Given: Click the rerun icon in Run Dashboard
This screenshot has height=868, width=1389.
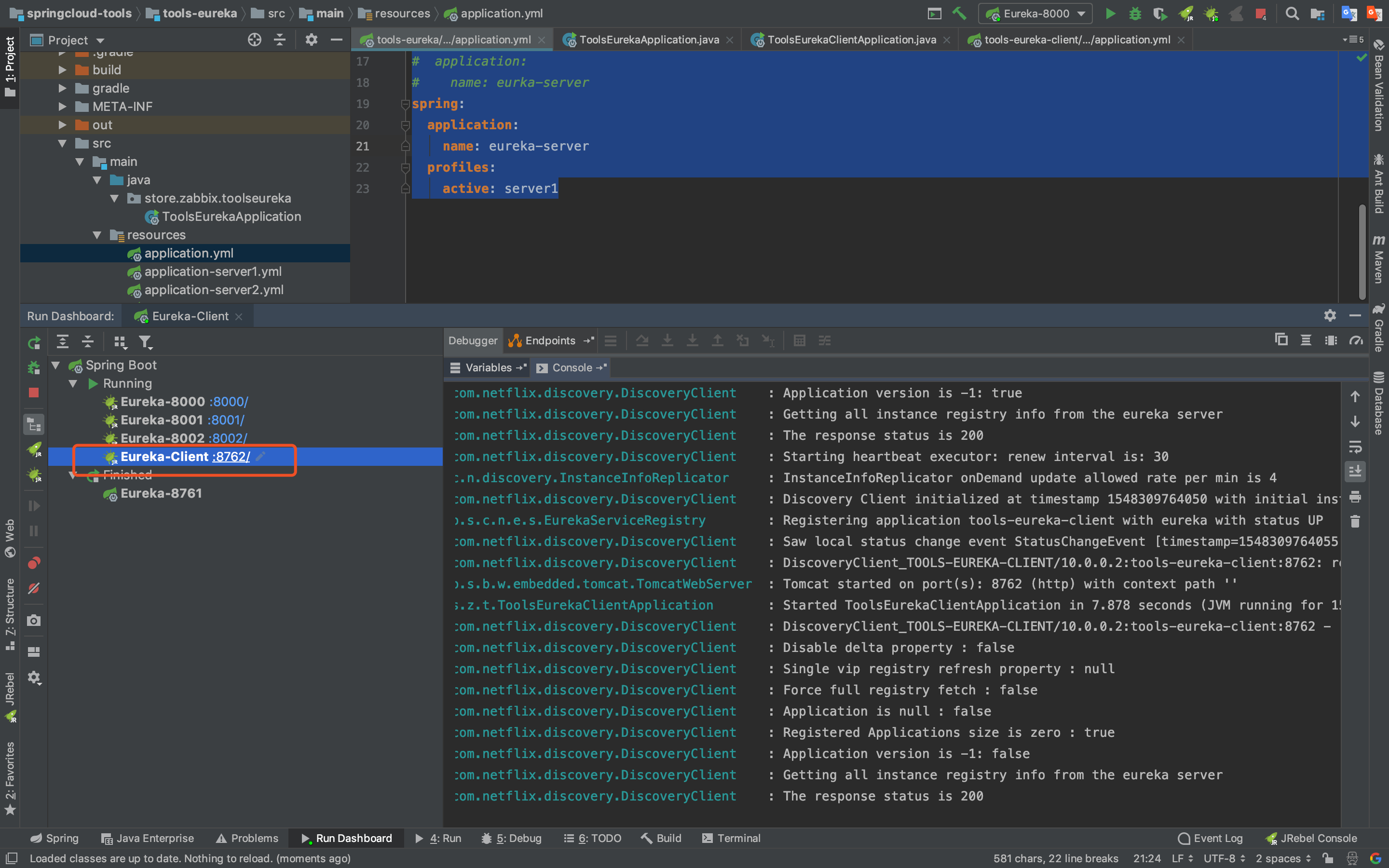Looking at the screenshot, I should [34, 343].
